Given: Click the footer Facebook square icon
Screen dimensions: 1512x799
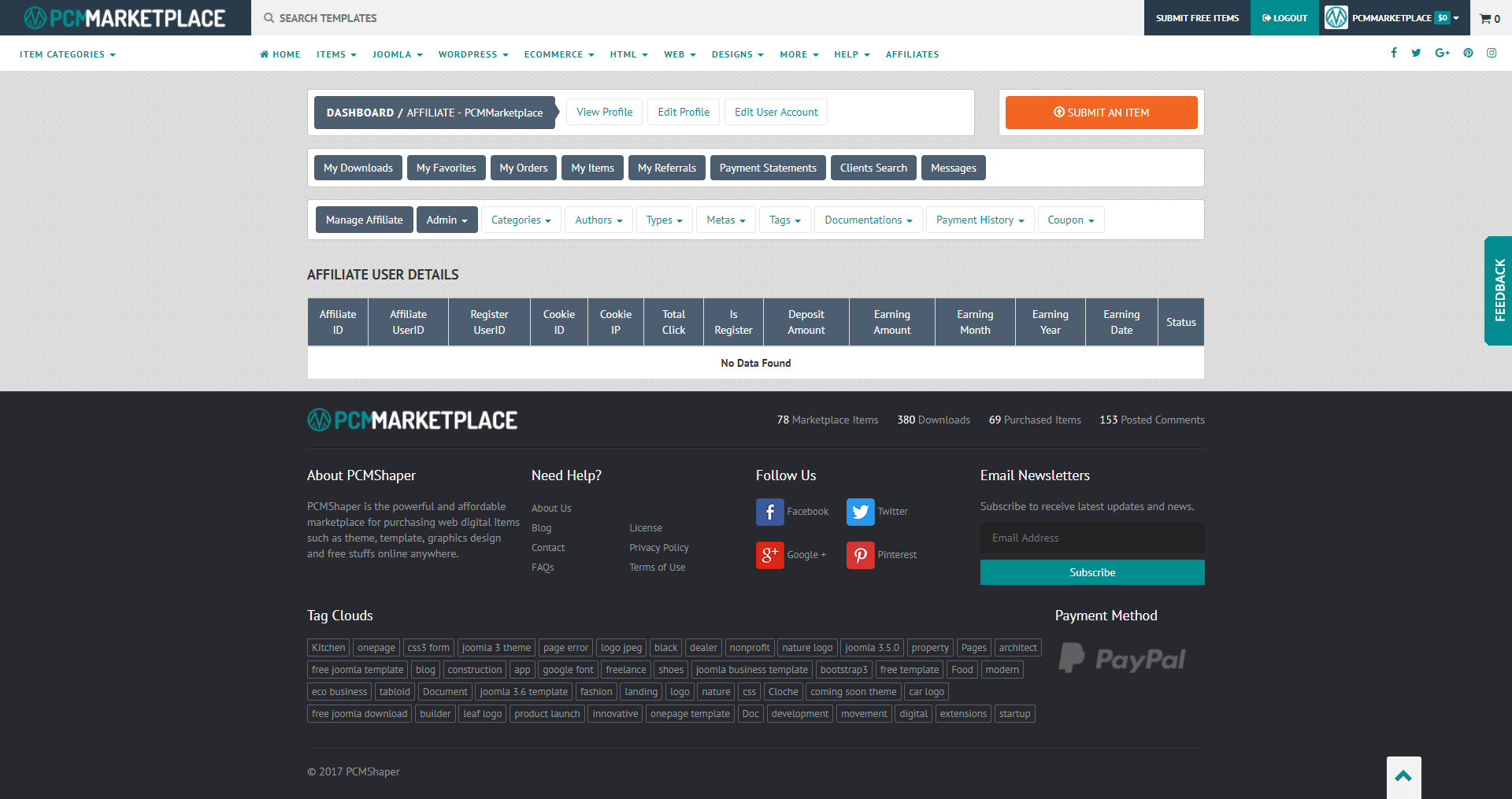Looking at the screenshot, I should 769,512.
